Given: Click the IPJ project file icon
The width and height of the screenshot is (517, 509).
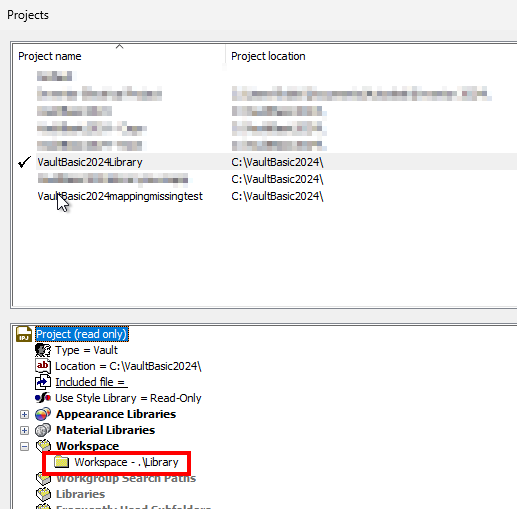Looking at the screenshot, I should [24, 334].
